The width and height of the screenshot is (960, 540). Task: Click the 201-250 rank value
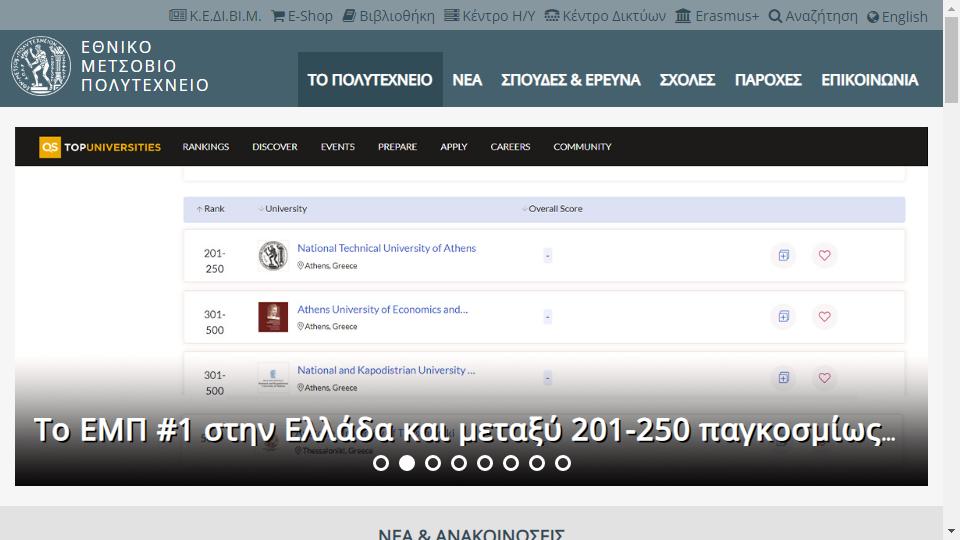tap(214, 261)
